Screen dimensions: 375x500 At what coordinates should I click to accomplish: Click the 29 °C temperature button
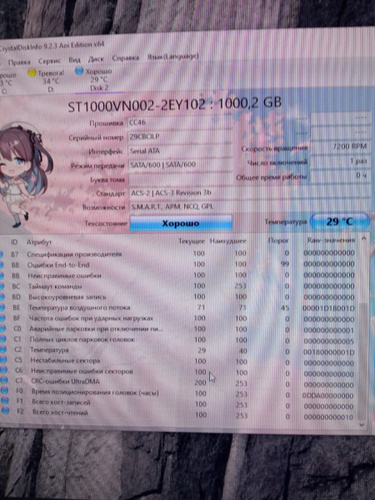point(339,221)
